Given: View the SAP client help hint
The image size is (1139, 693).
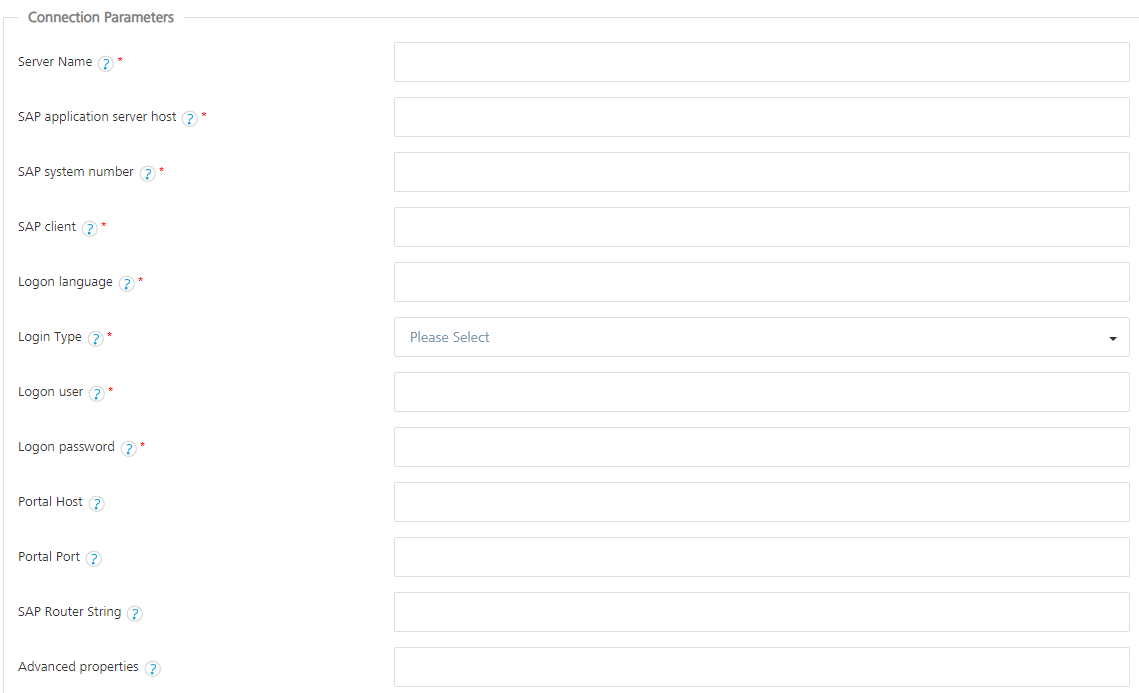Looking at the screenshot, I should (89, 227).
